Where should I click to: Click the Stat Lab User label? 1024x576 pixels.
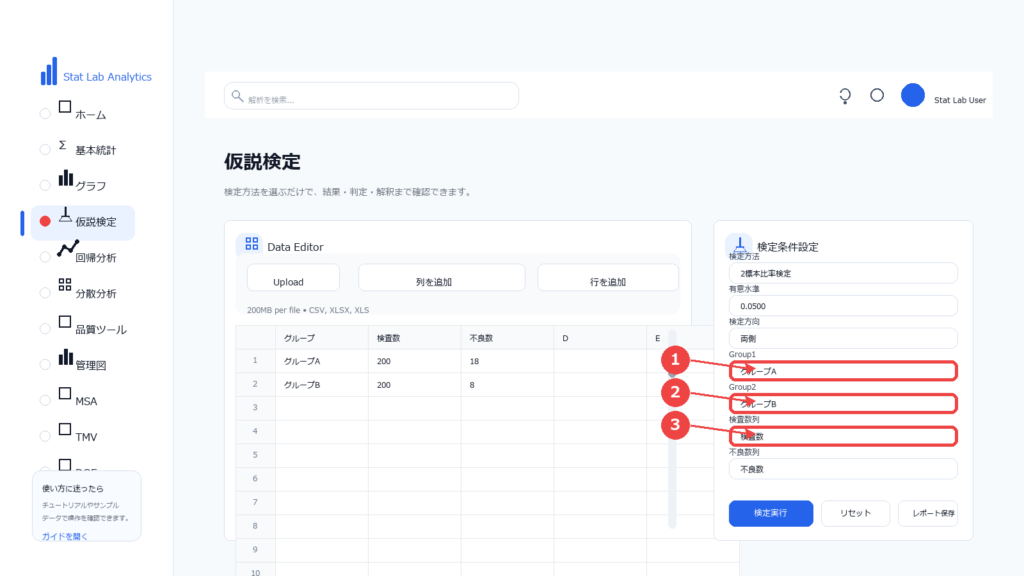tap(959, 100)
